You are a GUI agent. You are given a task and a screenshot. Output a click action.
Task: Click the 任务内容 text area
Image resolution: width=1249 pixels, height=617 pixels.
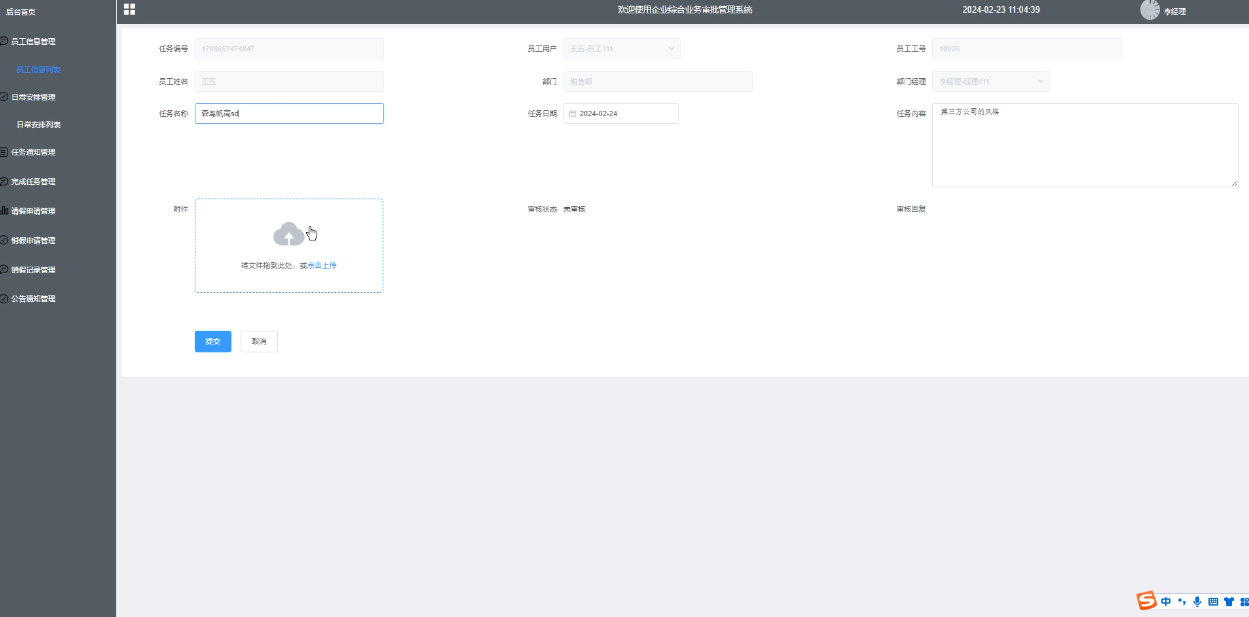[x=1085, y=145]
